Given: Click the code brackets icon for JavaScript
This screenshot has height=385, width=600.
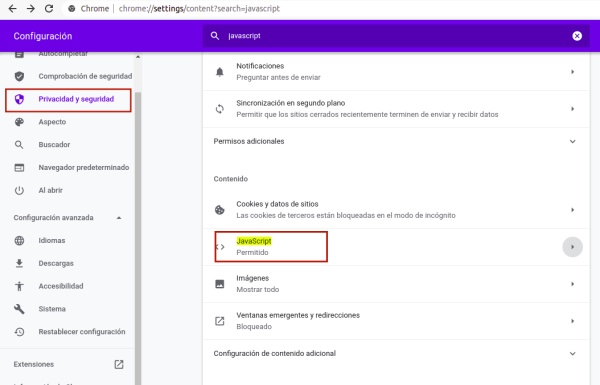Looking at the screenshot, I should (220, 247).
